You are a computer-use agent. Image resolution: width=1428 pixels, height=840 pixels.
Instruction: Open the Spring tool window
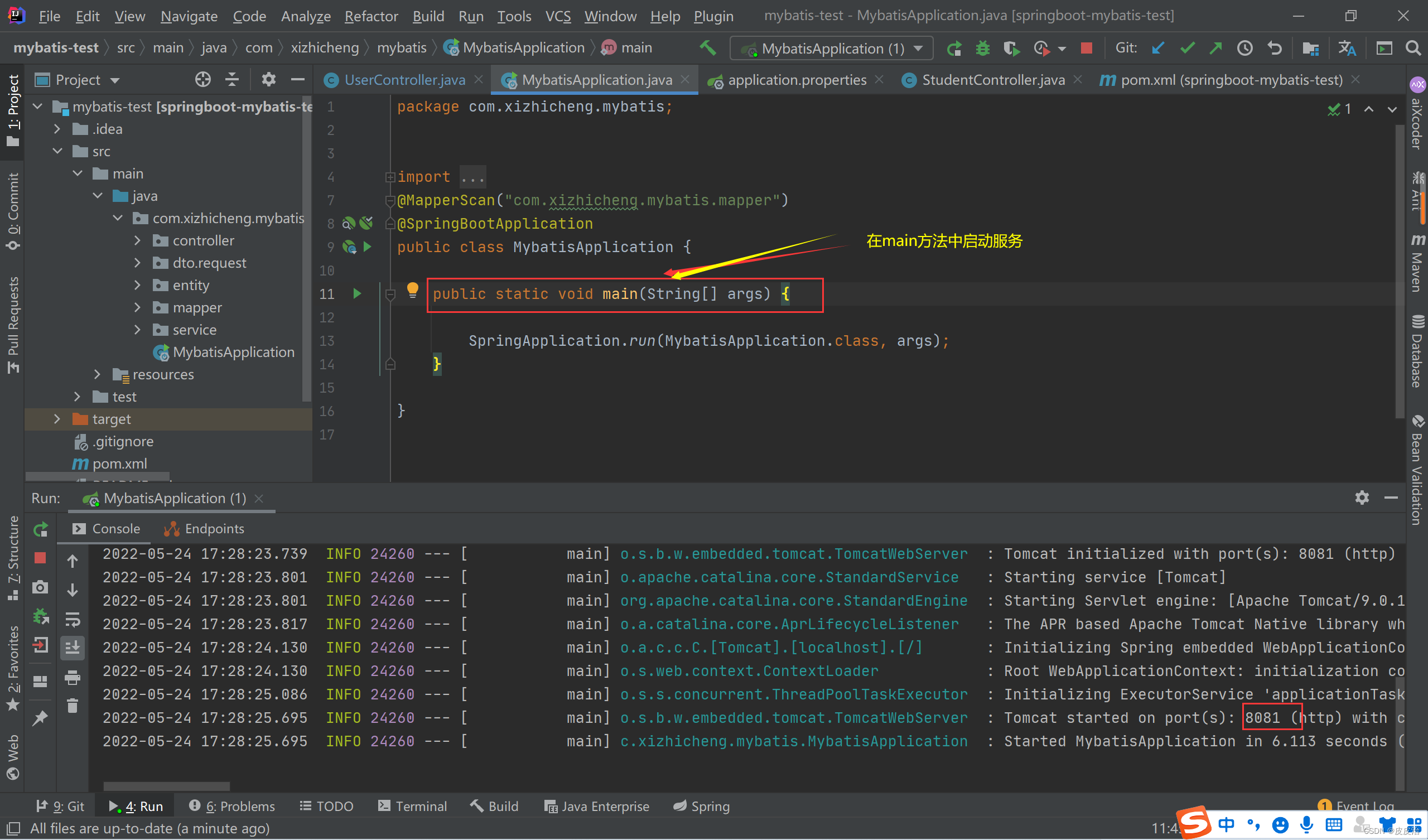[701, 806]
